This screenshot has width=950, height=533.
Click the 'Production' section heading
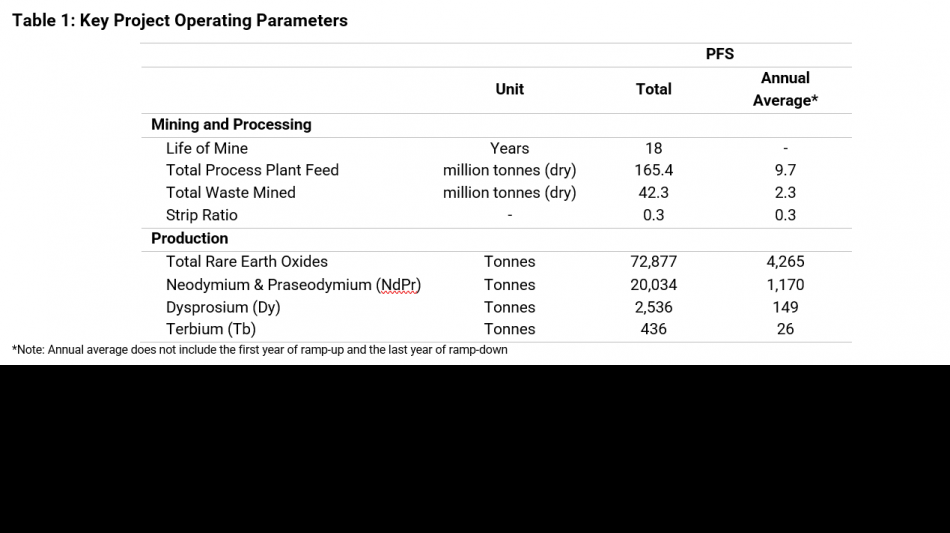[x=190, y=238]
